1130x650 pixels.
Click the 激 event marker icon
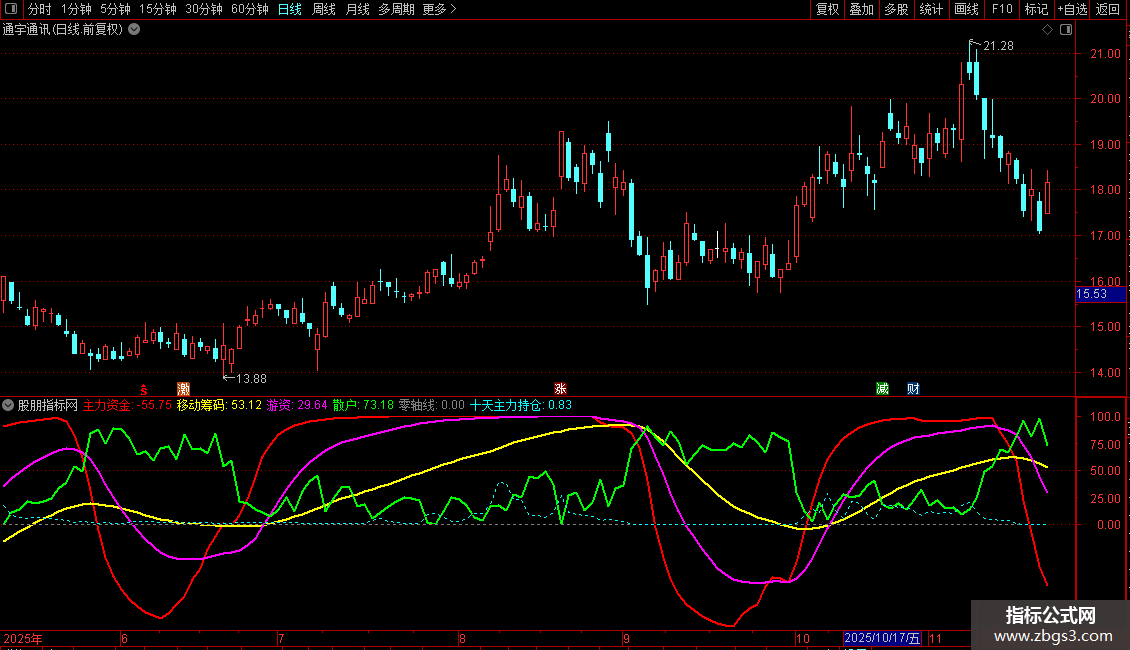tap(184, 389)
